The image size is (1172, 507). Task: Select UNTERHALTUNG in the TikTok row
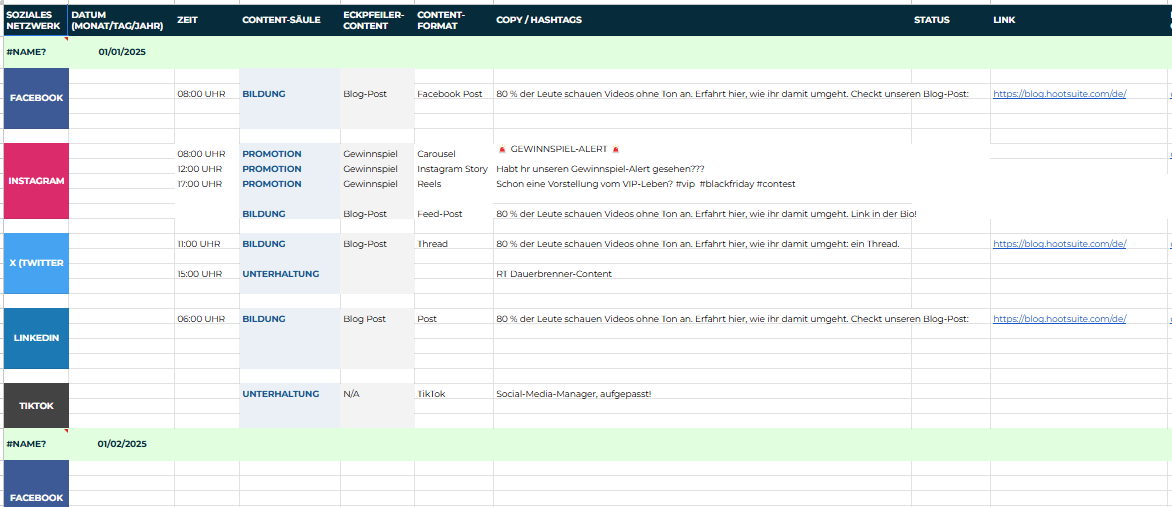[280, 393]
